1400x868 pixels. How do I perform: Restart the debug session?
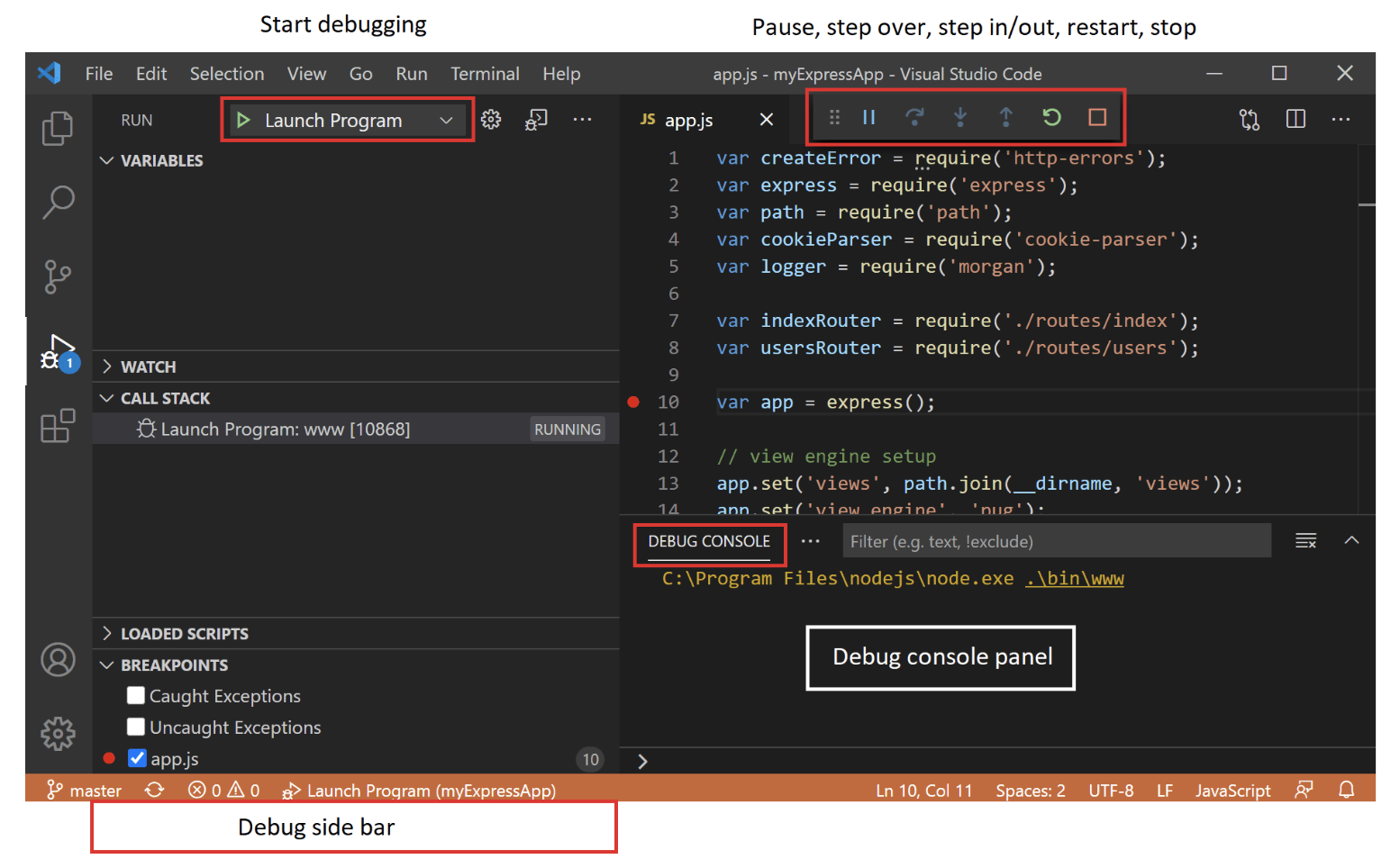(1051, 117)
